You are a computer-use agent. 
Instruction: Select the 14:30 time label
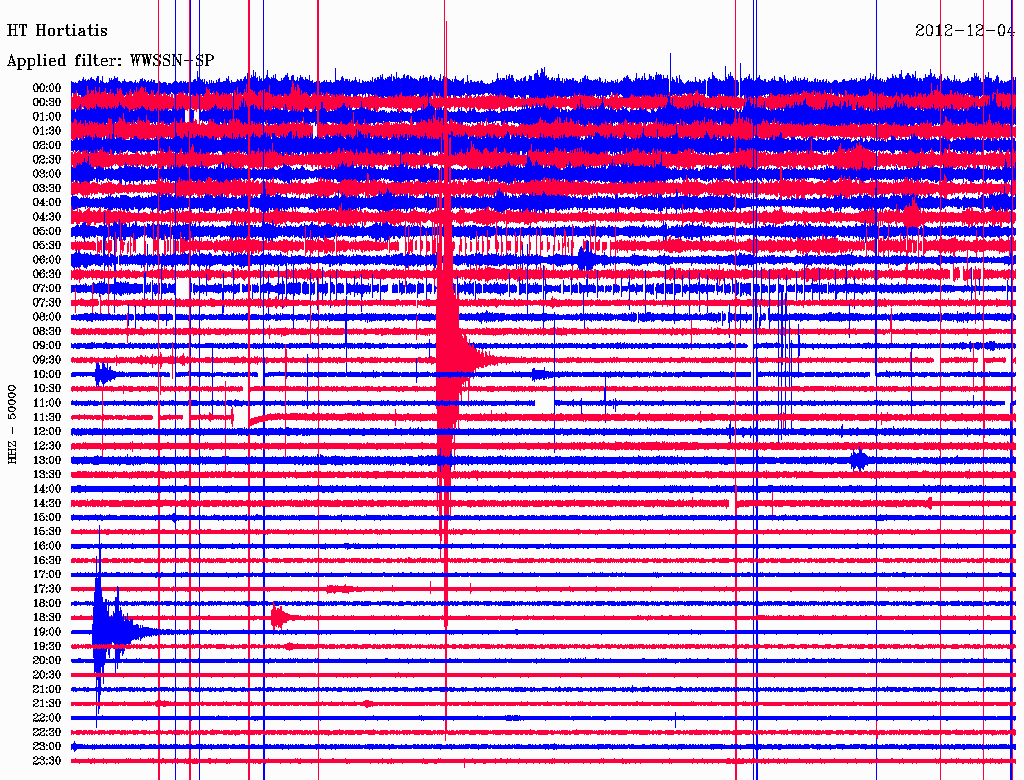coord(47,503)
